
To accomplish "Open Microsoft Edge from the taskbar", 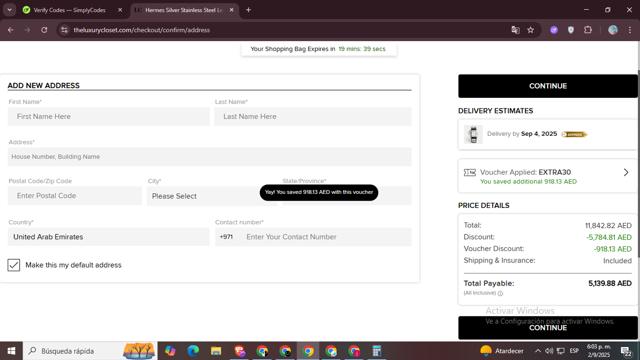I will pyautogui.click(x=193, y=351).
